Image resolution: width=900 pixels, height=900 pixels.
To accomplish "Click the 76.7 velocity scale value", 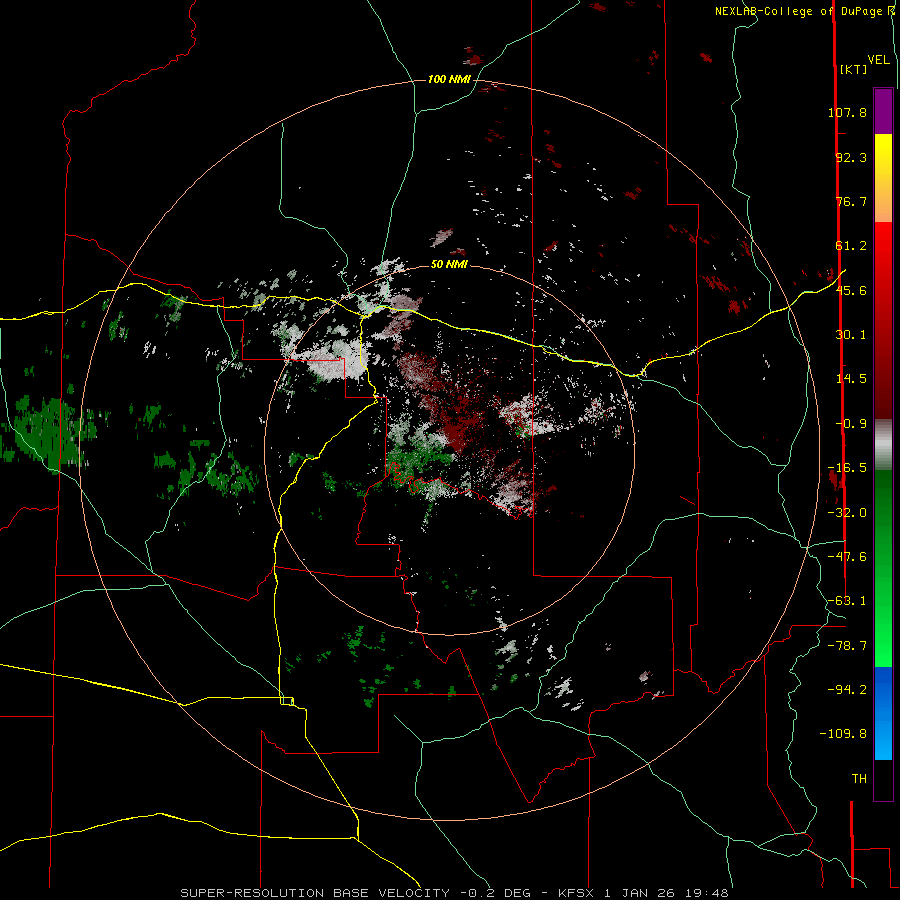I will pos(851,201).
